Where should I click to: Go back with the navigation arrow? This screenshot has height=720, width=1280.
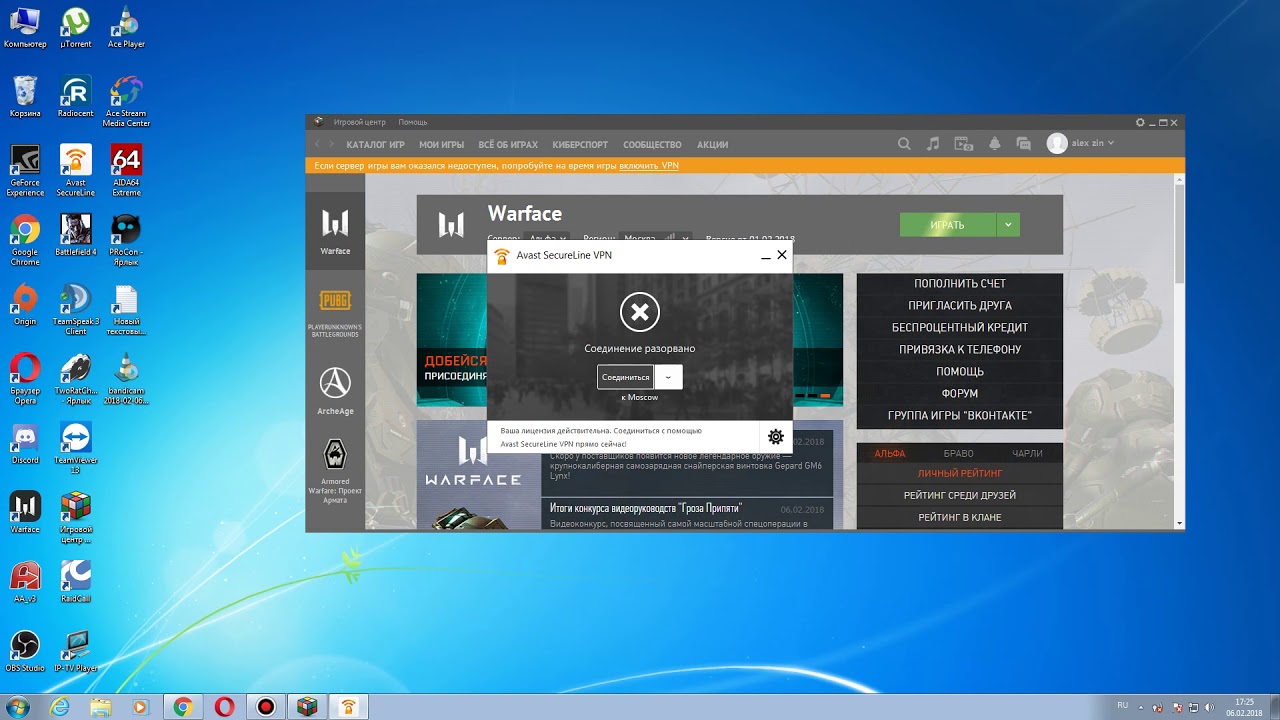pos(318,144)
